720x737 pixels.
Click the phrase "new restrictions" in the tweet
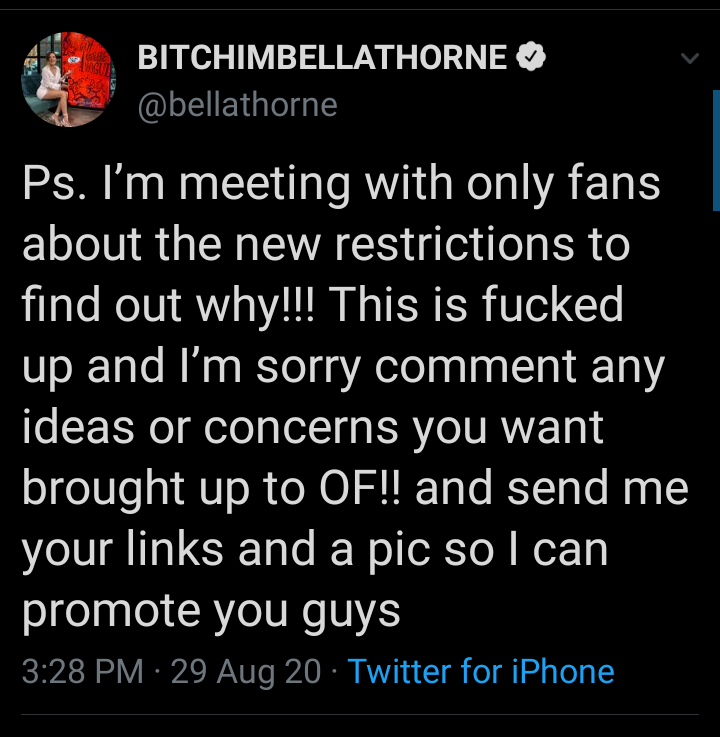[x=416, y=246]
